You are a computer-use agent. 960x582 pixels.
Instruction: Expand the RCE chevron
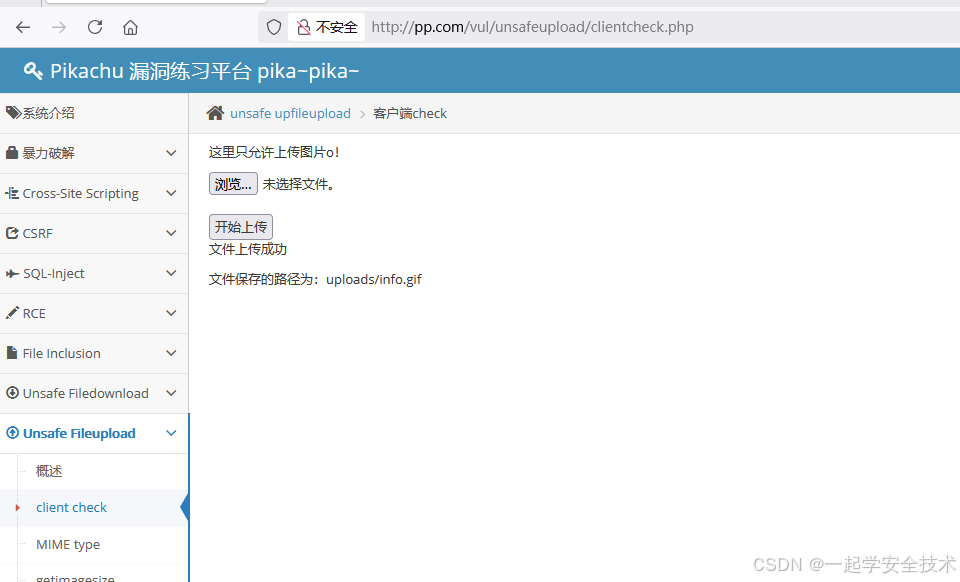click(171, 313)
